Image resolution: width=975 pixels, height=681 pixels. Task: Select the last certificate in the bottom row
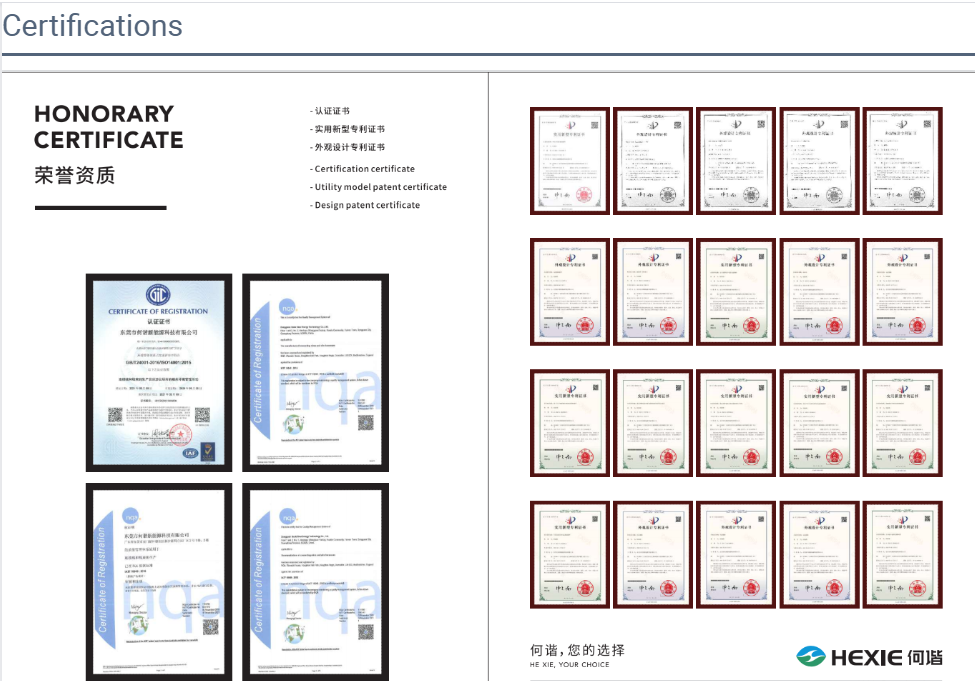coord(902,554)
